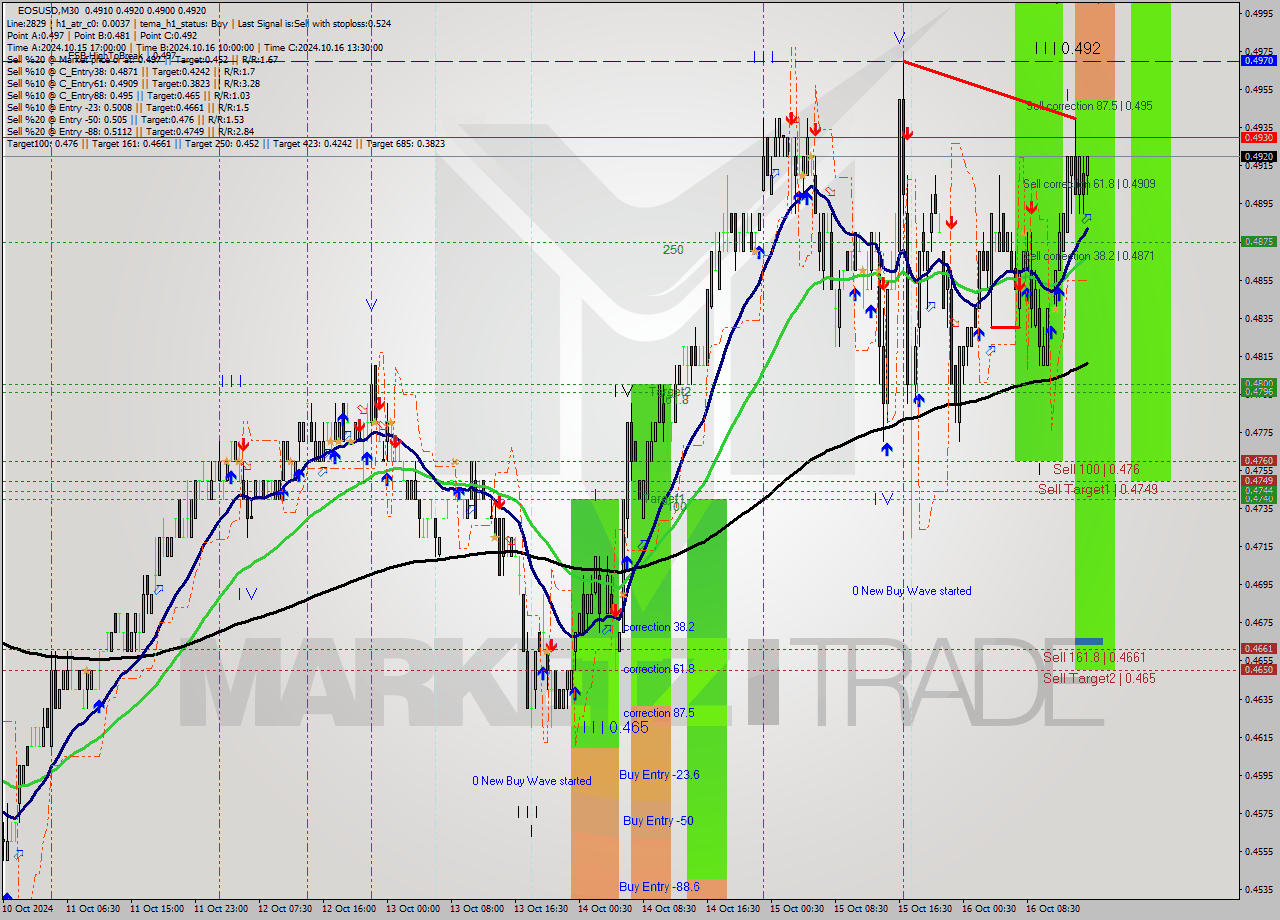Select the 'Sell %20 @ Entry -88: 0.5112' line
Image resolution: width=1280 pixels, height=920 pixels.
point(130,131)
